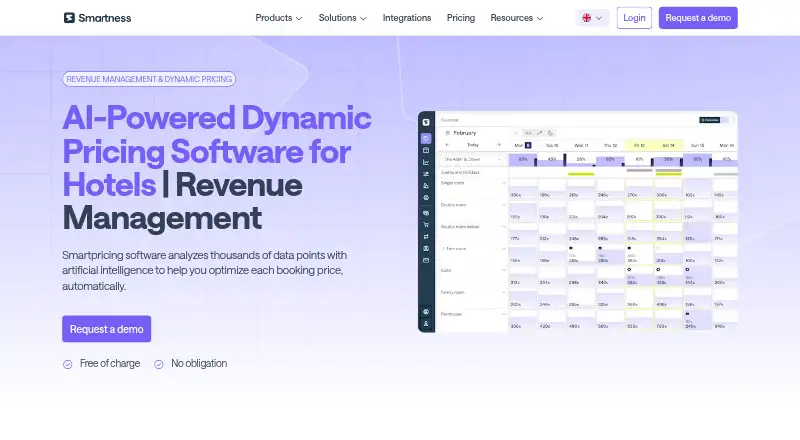800x440 pixels.
Task: Click the checkmark icon beside Free of charge
Action: 67,364
